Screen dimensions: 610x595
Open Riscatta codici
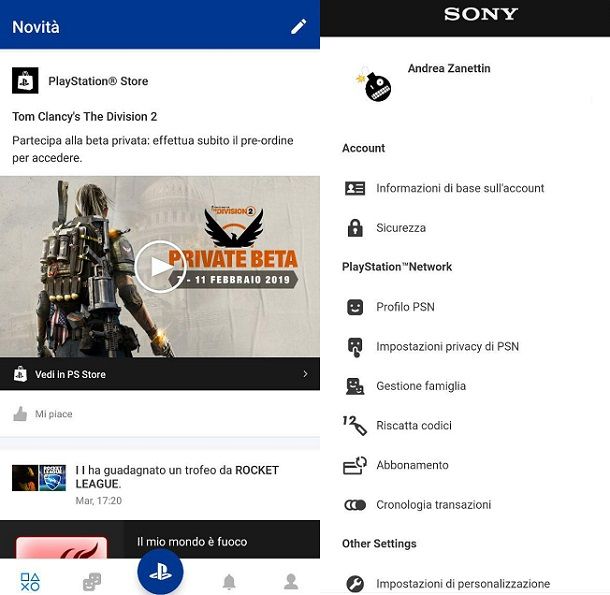click(x=414, y=425)
